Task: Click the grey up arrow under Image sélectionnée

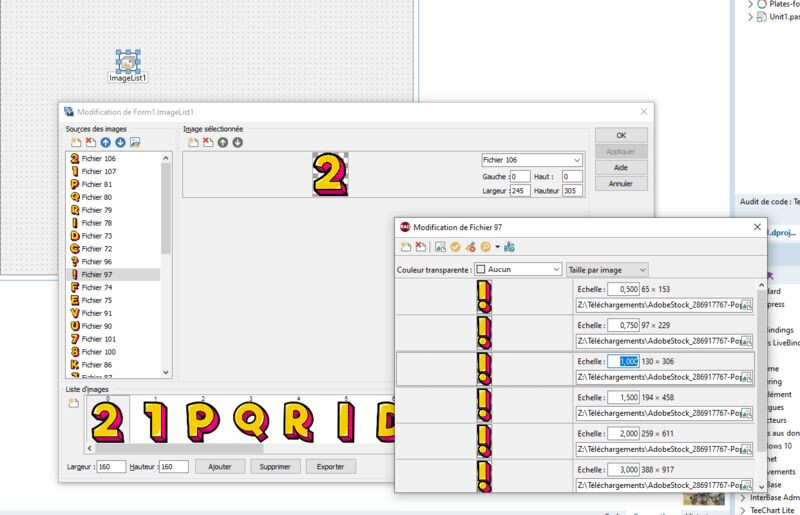Action: [223, 142]
